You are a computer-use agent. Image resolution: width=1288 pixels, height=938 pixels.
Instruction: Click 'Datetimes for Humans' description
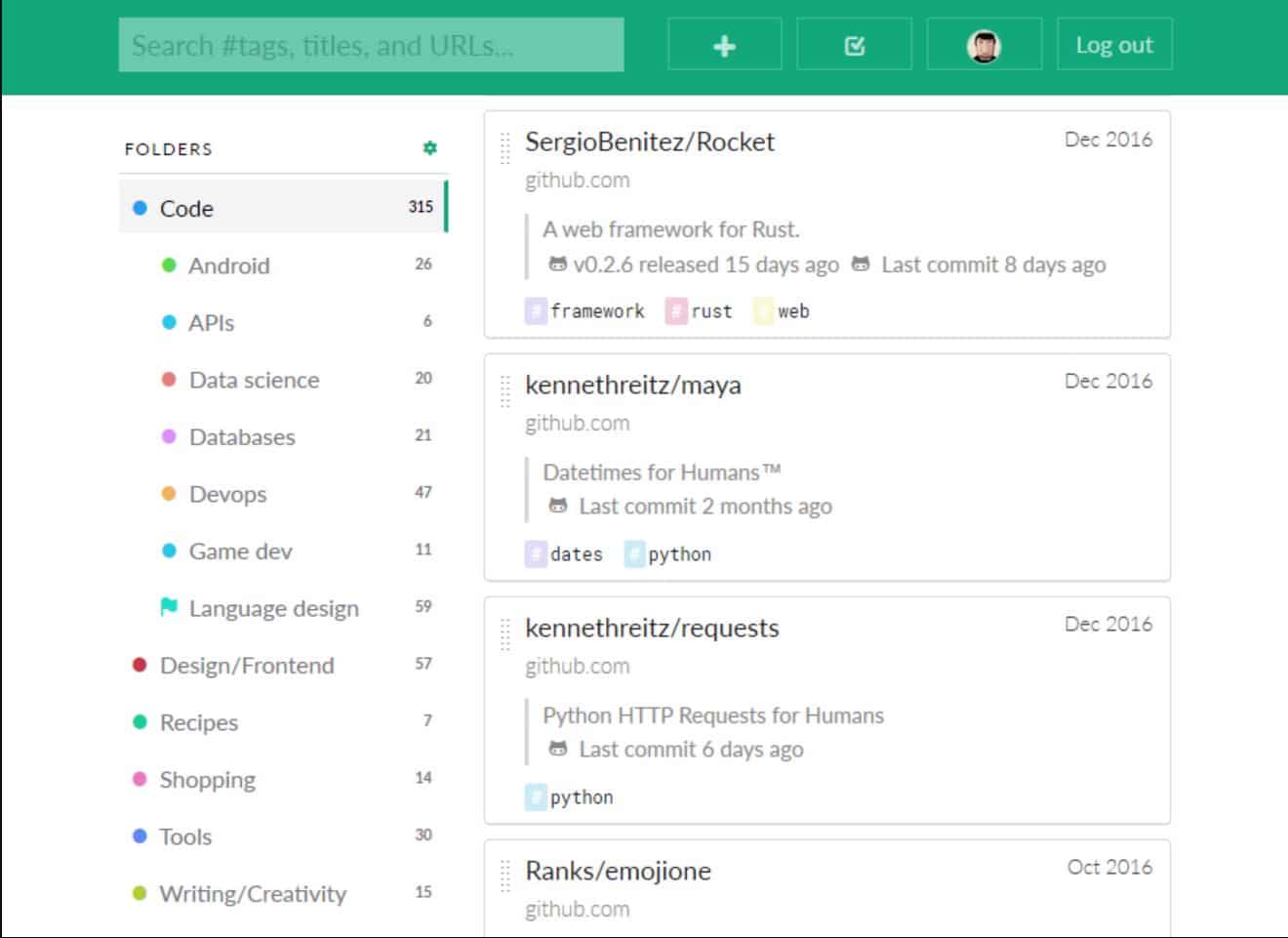point(663,472)
